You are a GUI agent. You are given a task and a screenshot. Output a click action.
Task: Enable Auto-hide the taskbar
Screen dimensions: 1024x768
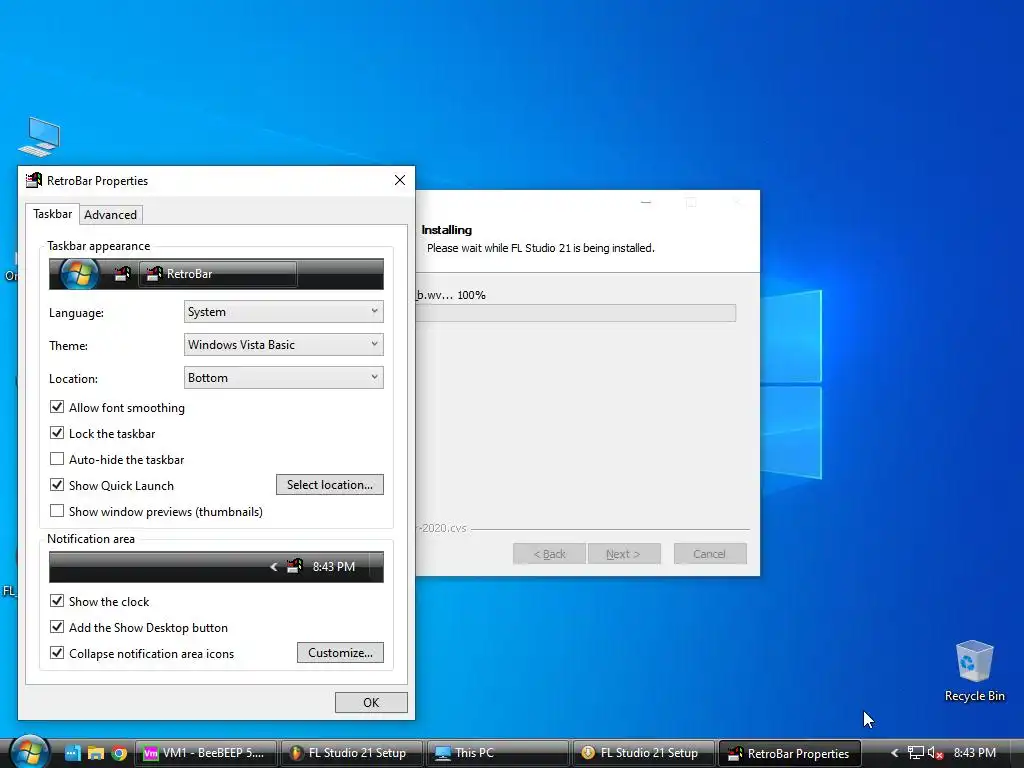(x=57, y=459)
